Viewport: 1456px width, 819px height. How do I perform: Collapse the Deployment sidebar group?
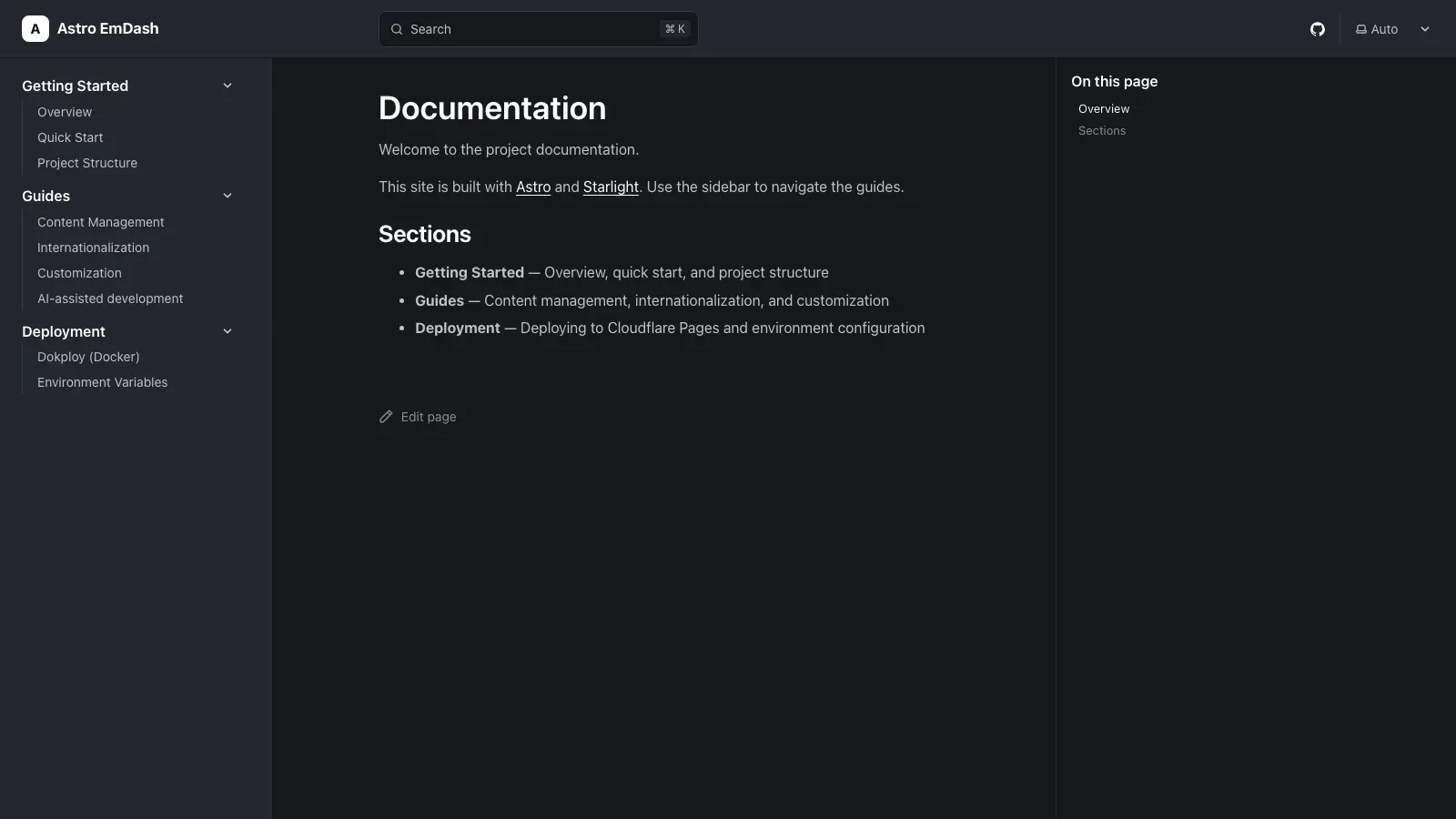(227, 331)
